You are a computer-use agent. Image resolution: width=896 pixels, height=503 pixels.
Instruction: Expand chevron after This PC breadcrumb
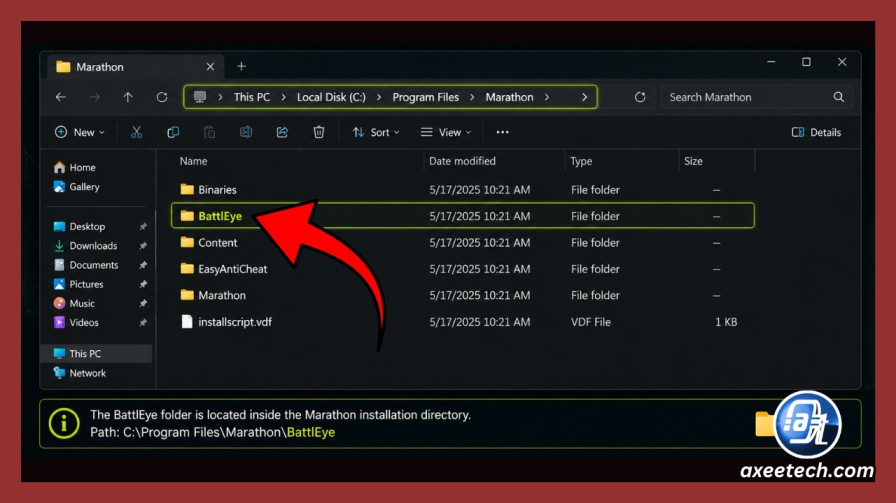283,97
